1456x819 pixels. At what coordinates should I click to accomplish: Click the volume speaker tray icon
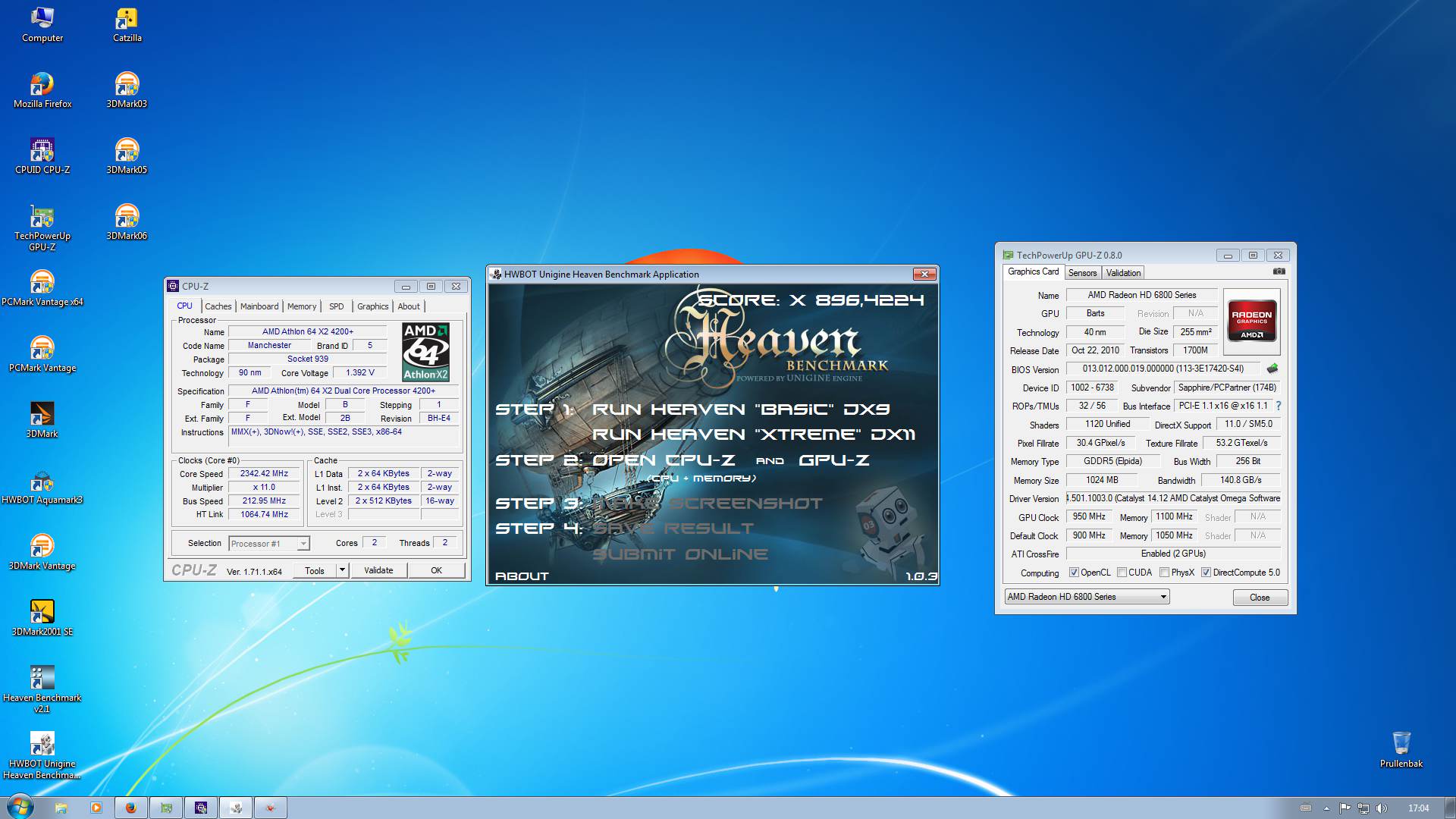tap(1381, 808)
